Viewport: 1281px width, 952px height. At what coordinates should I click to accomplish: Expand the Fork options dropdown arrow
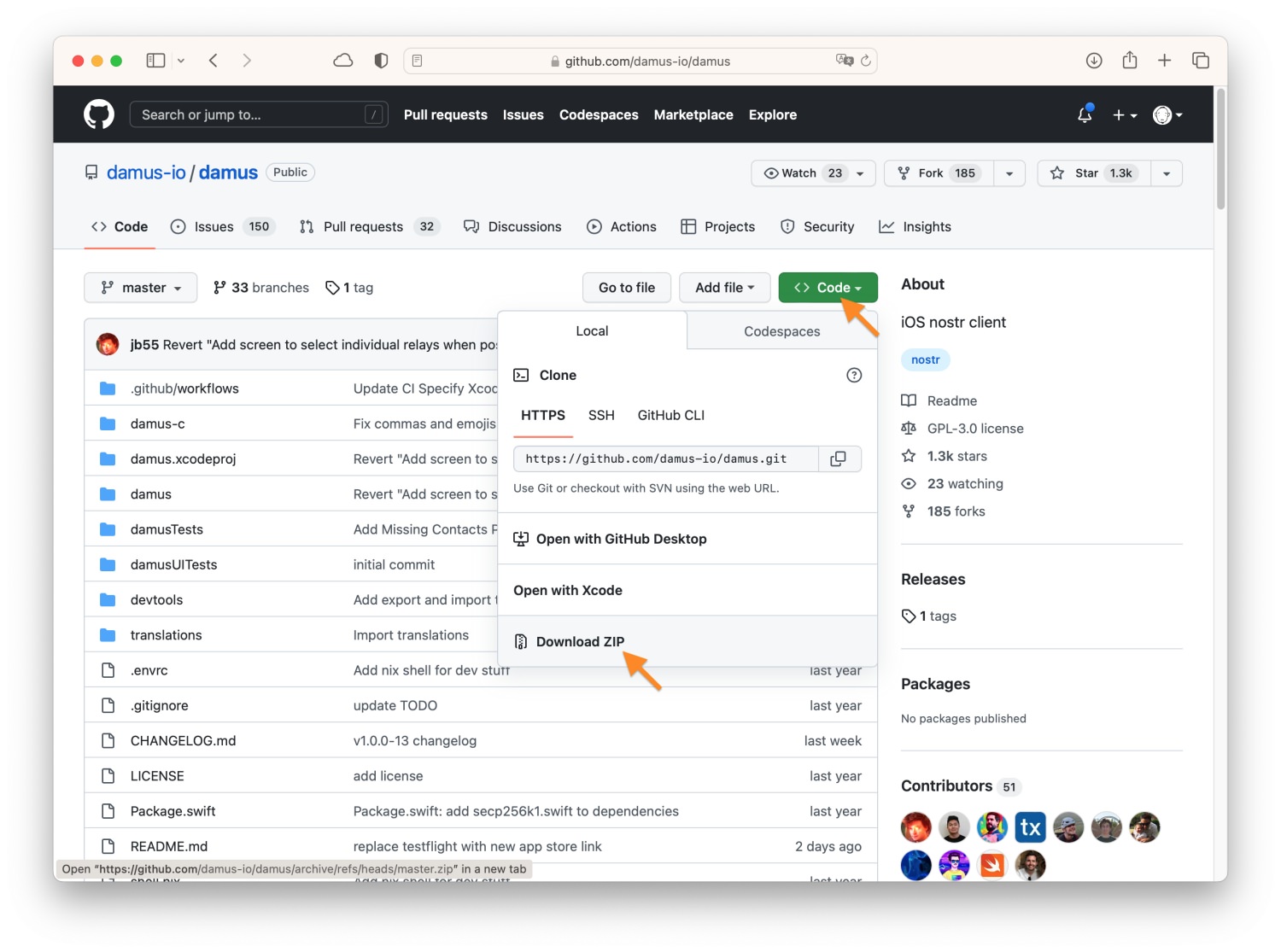[1010, 173]
